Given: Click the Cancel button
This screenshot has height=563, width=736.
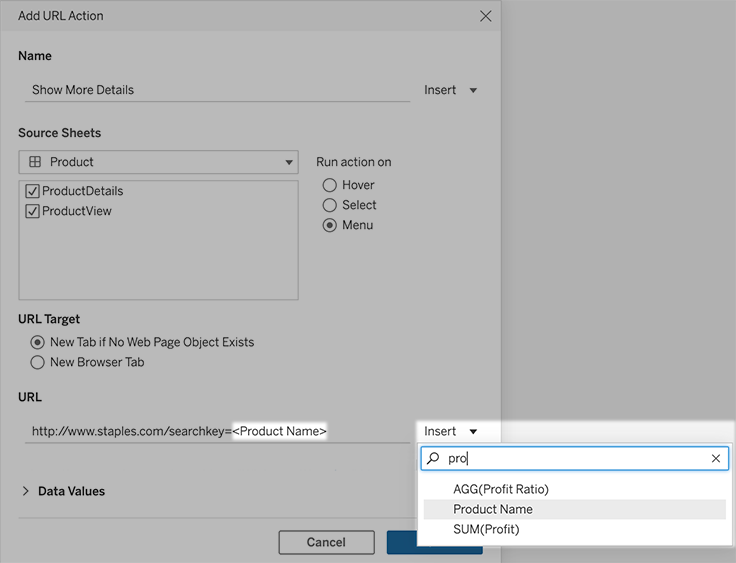Looking at the screenshot, I should [326, 542].
